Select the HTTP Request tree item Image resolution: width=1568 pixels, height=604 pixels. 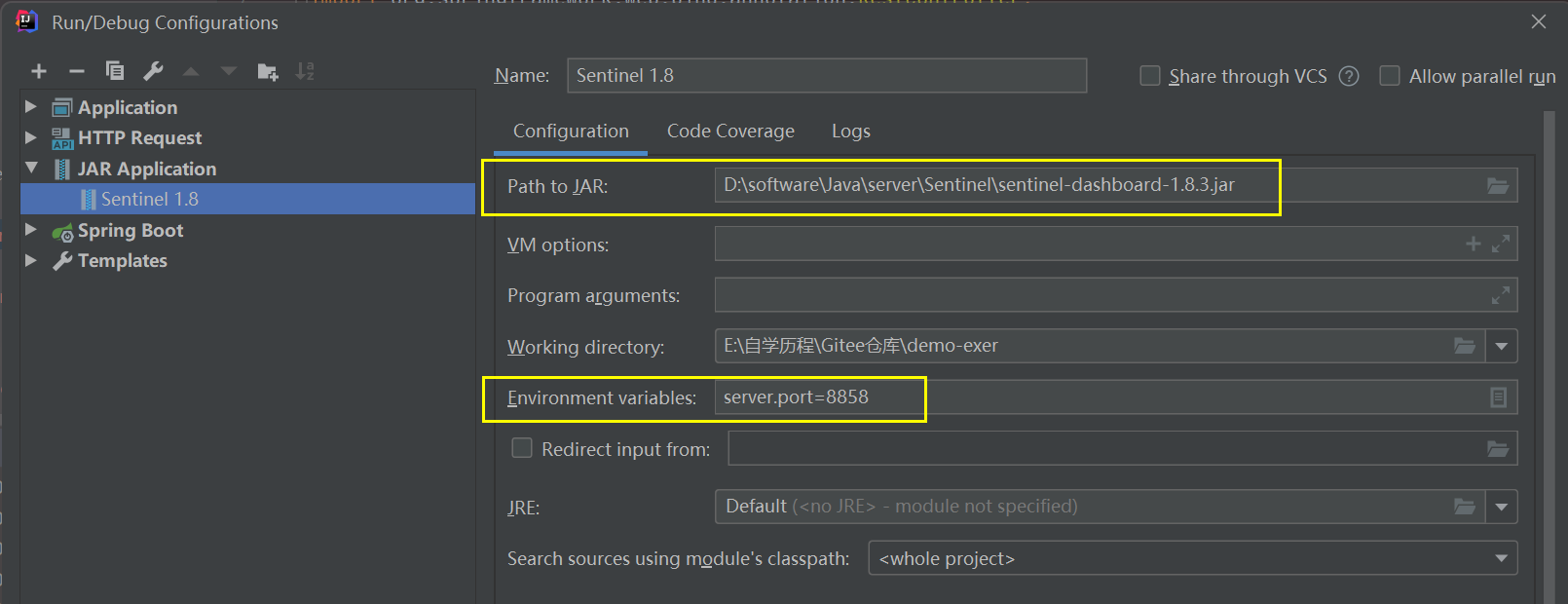tap(139, 137)
